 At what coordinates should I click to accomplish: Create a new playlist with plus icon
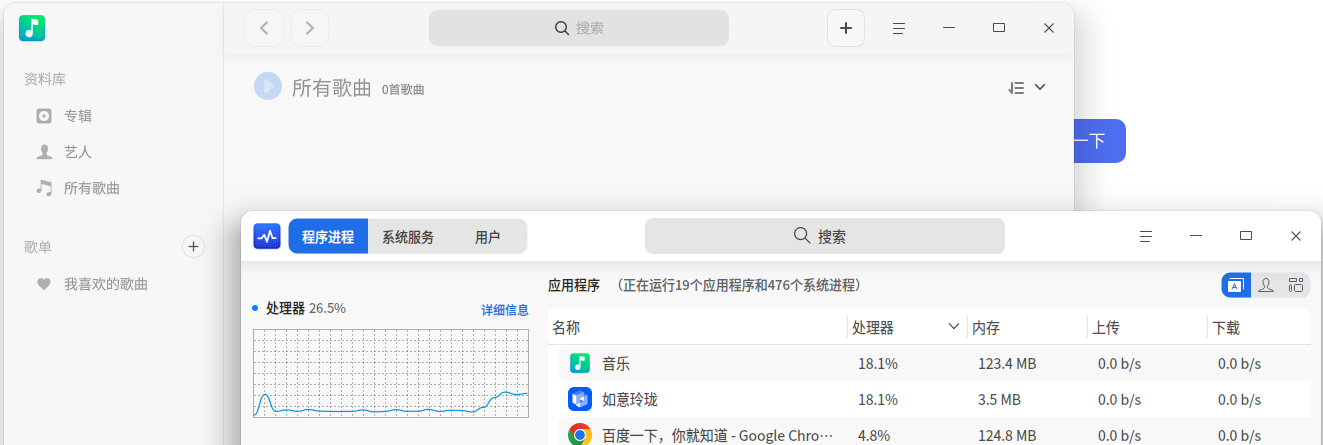[x=194, y=246]
